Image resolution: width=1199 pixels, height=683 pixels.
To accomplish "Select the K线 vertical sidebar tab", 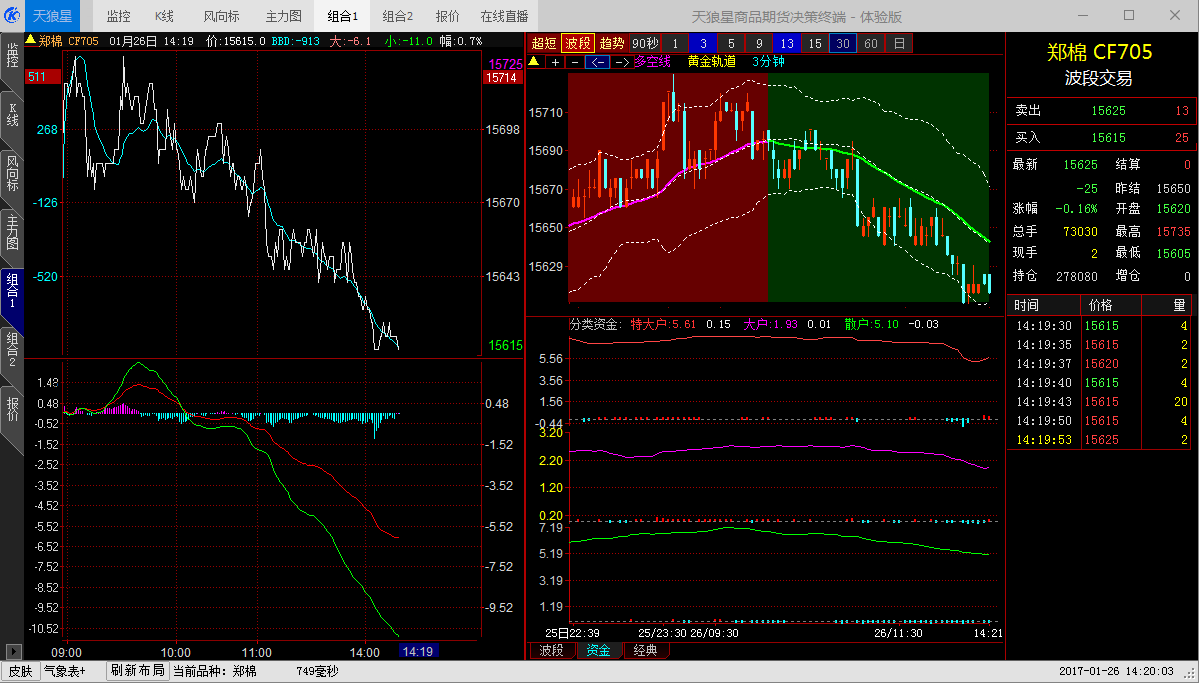I will (12, 115).
